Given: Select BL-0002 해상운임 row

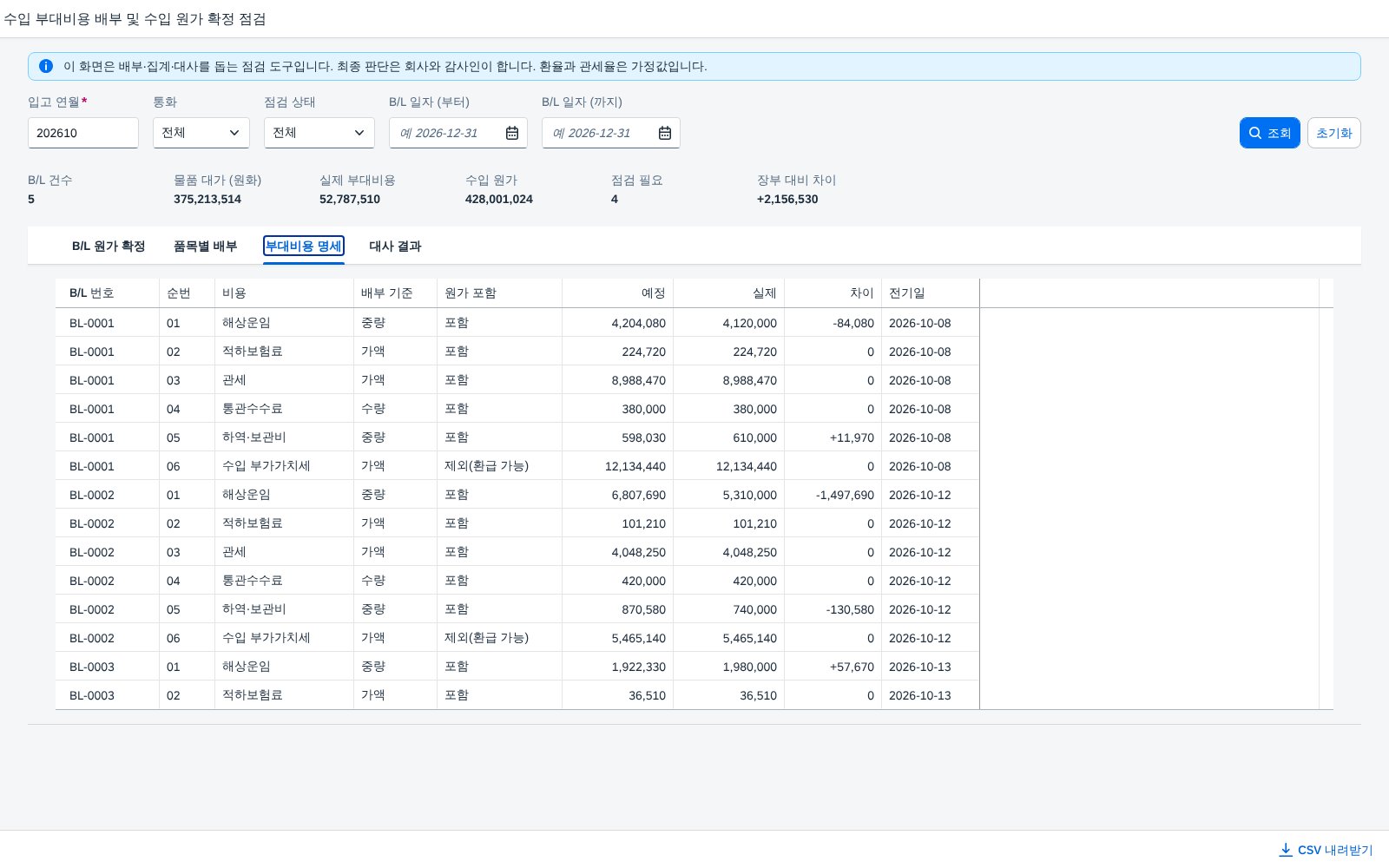Looking at the screenshot, I should tap(517, 495).
